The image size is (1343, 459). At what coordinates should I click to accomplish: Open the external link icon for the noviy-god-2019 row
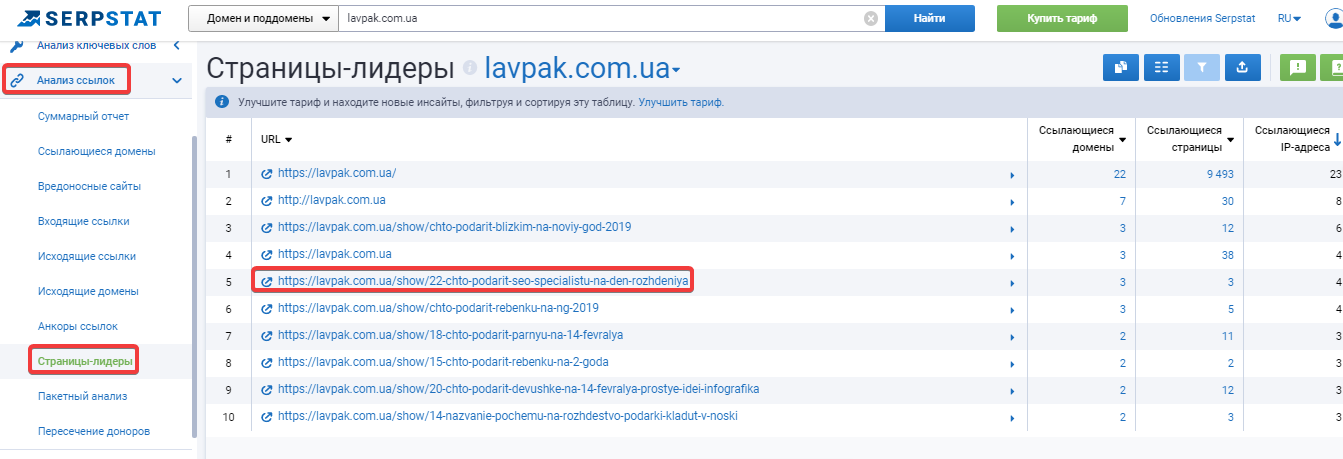coord(267,228)
